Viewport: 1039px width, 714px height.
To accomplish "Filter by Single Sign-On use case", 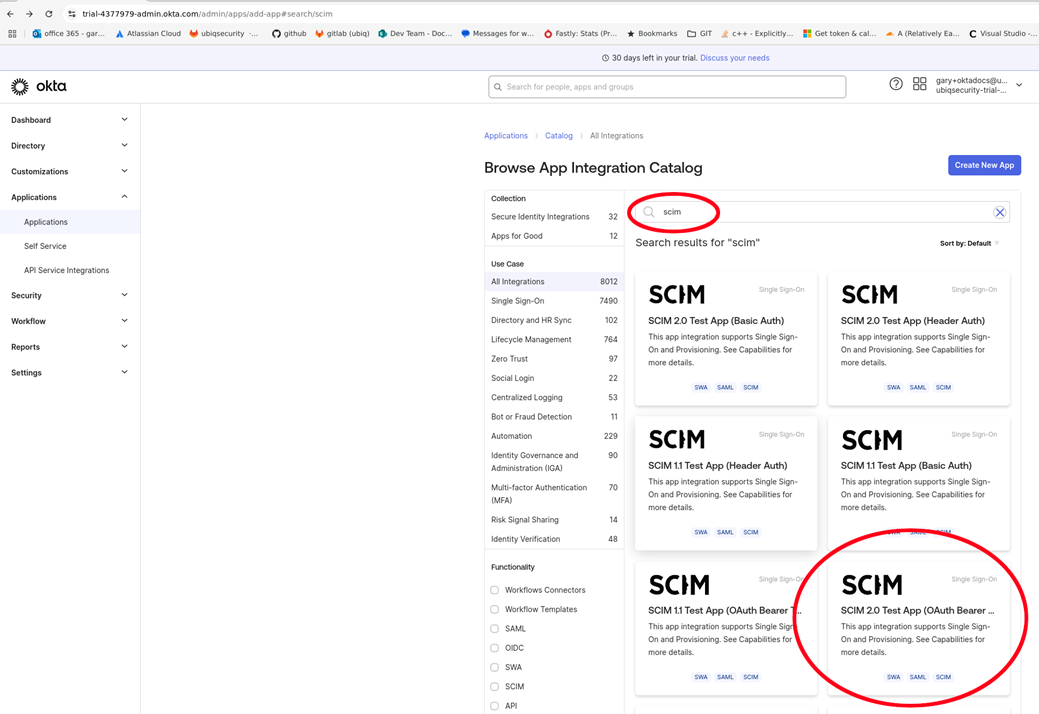I will click(x=554, y=301).
